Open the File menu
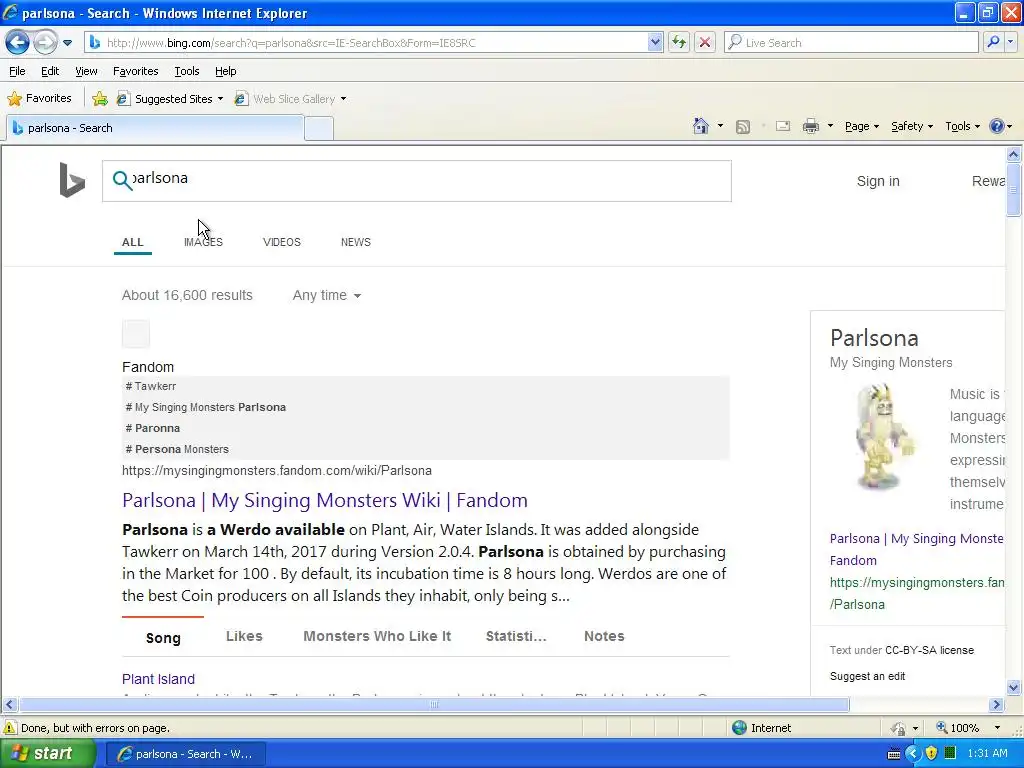 tap(17, 71)
